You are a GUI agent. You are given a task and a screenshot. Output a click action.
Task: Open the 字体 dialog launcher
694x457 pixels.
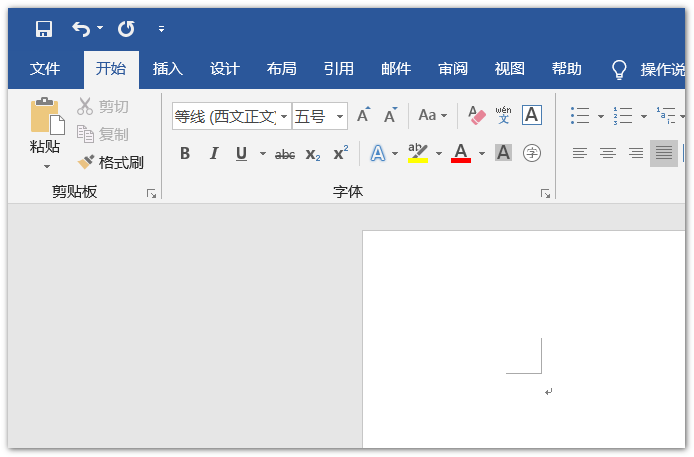(x=545, y=194)
